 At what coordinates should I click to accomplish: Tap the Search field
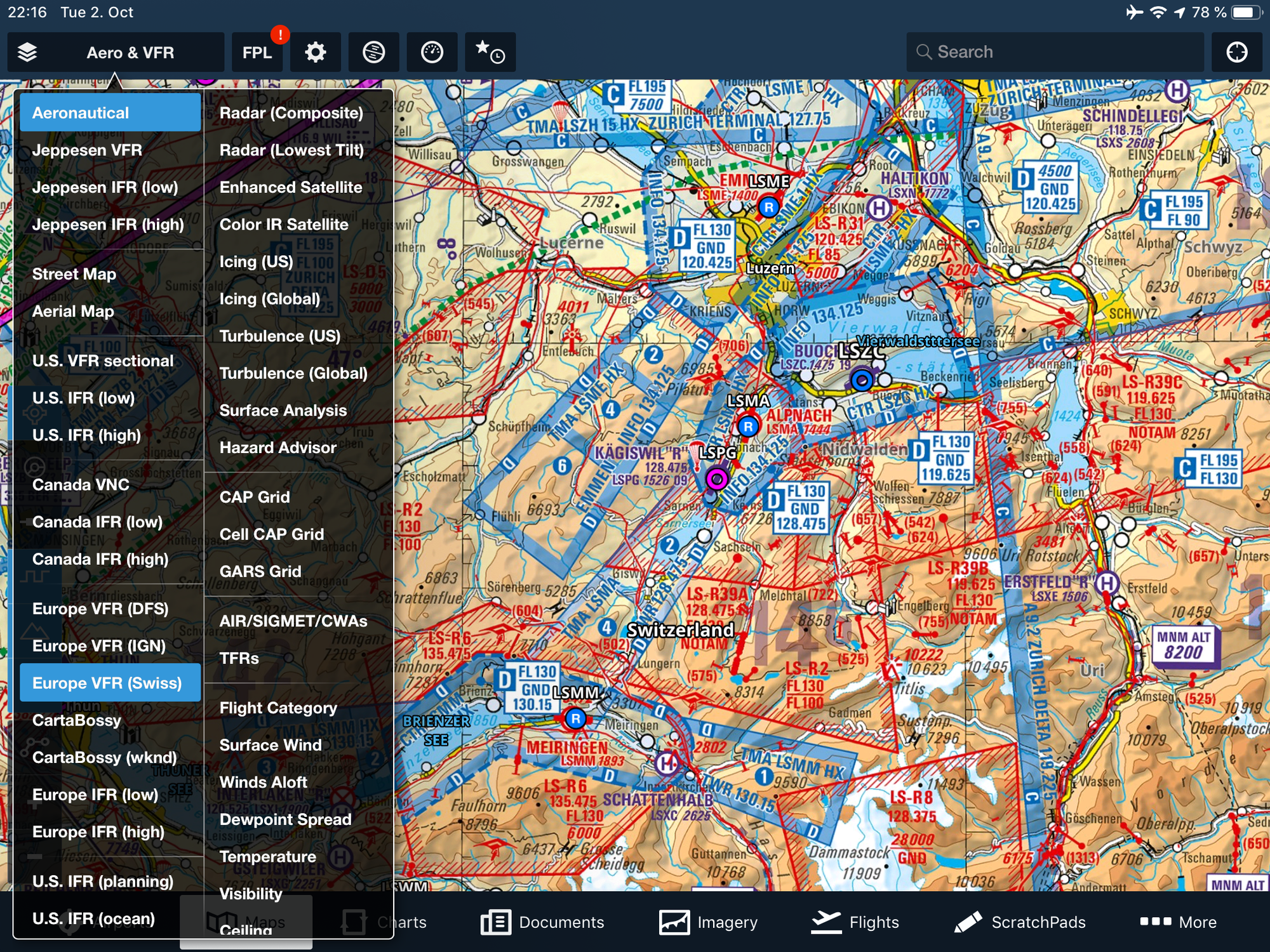point(1054,52)
